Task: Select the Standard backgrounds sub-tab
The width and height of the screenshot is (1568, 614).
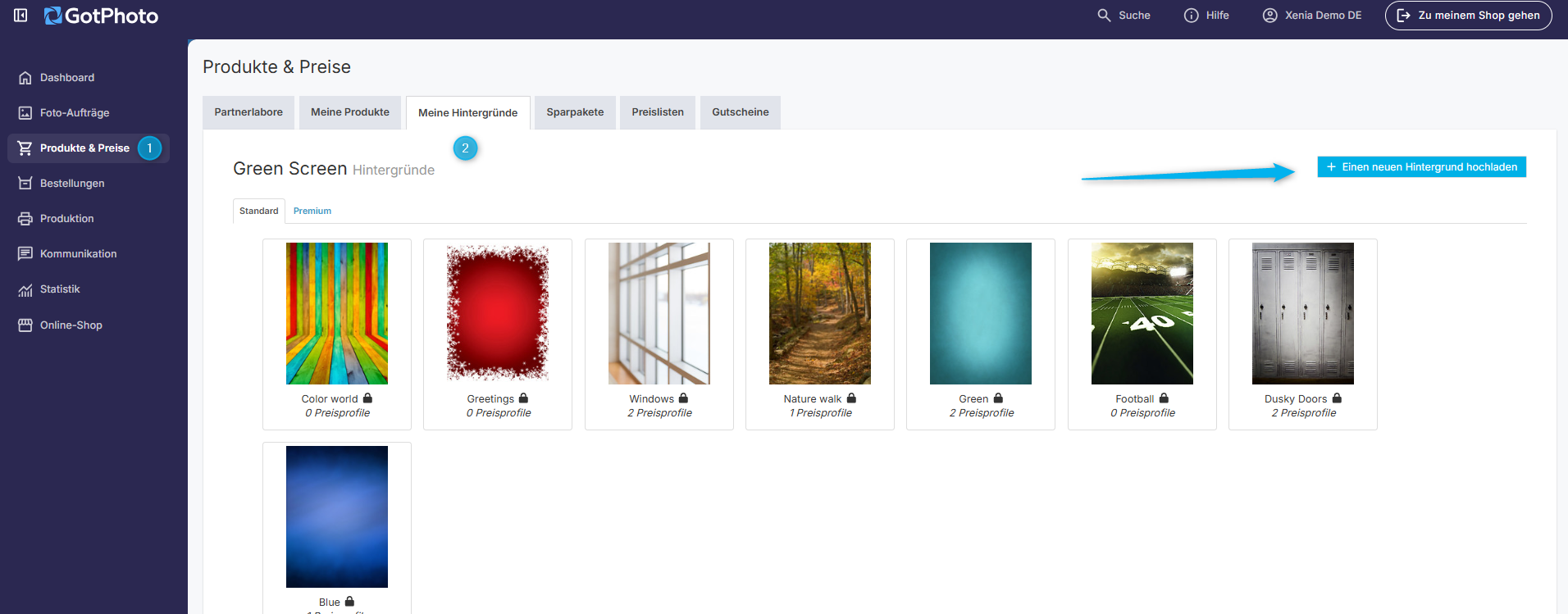Action: click(259, 211)
